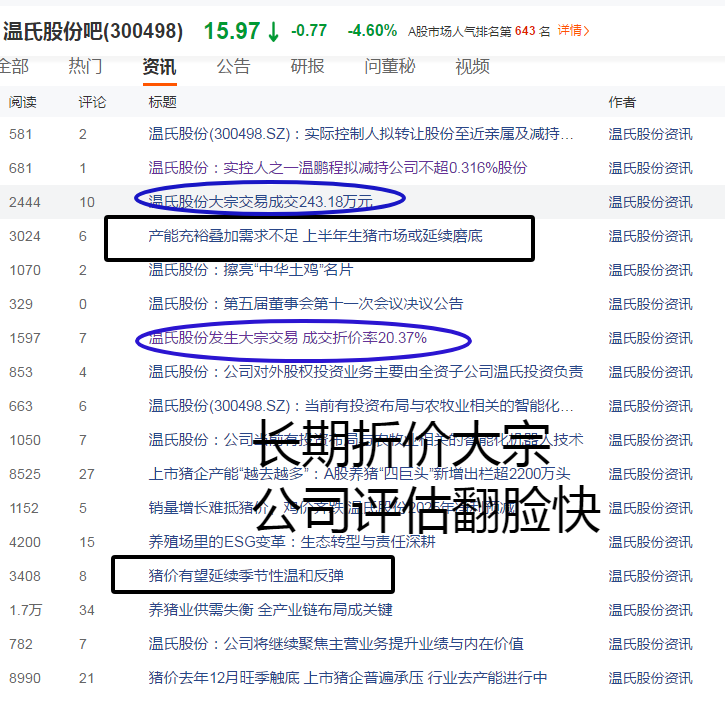Open article 公司将继续聚焦主营业务提升业绩与内在价值
The image size is (725, 704).
coord(336,644)
